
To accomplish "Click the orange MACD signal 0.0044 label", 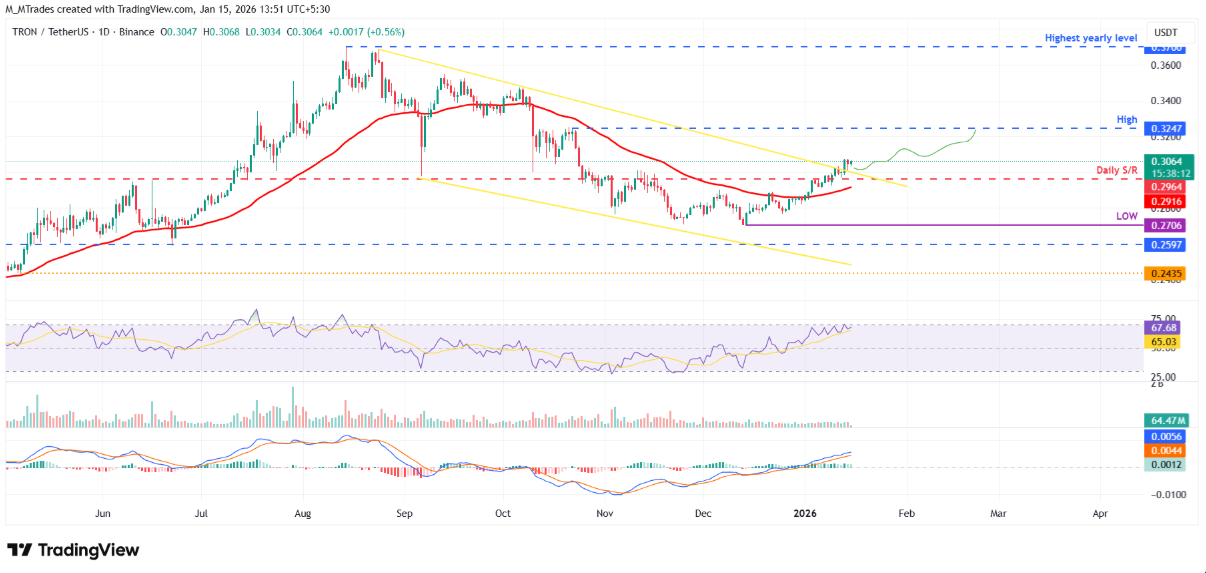I will [x=1165, y=451].
